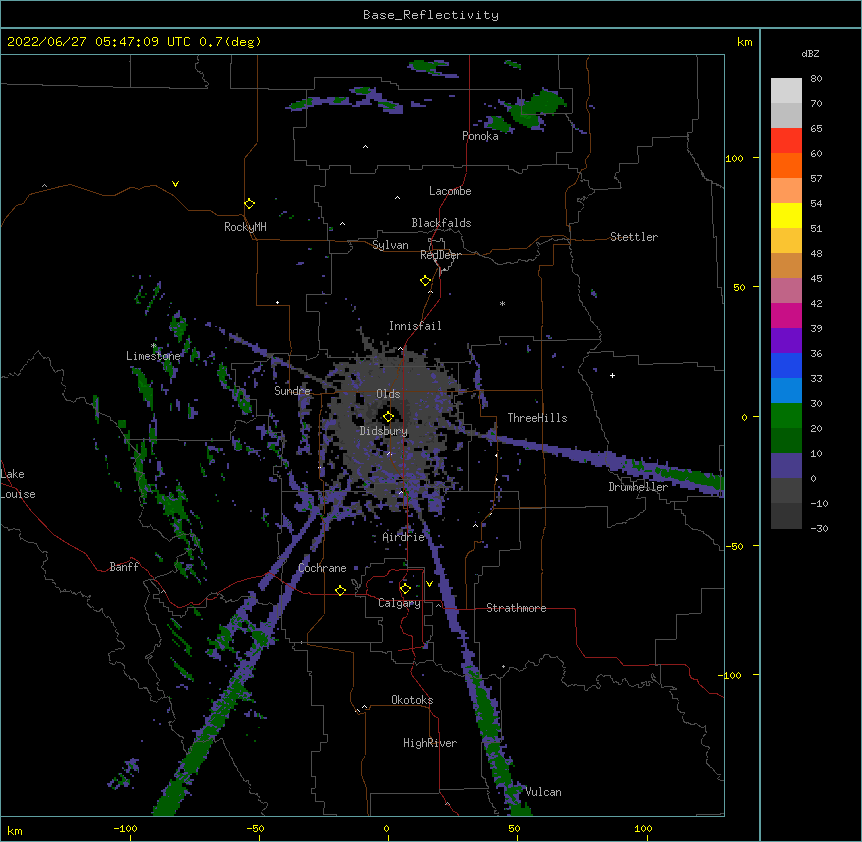The width and height of the screenshot is (862, 842).
Task: Click the white asterisk marker east of Innisfail
Action: [x=502, y=303]
